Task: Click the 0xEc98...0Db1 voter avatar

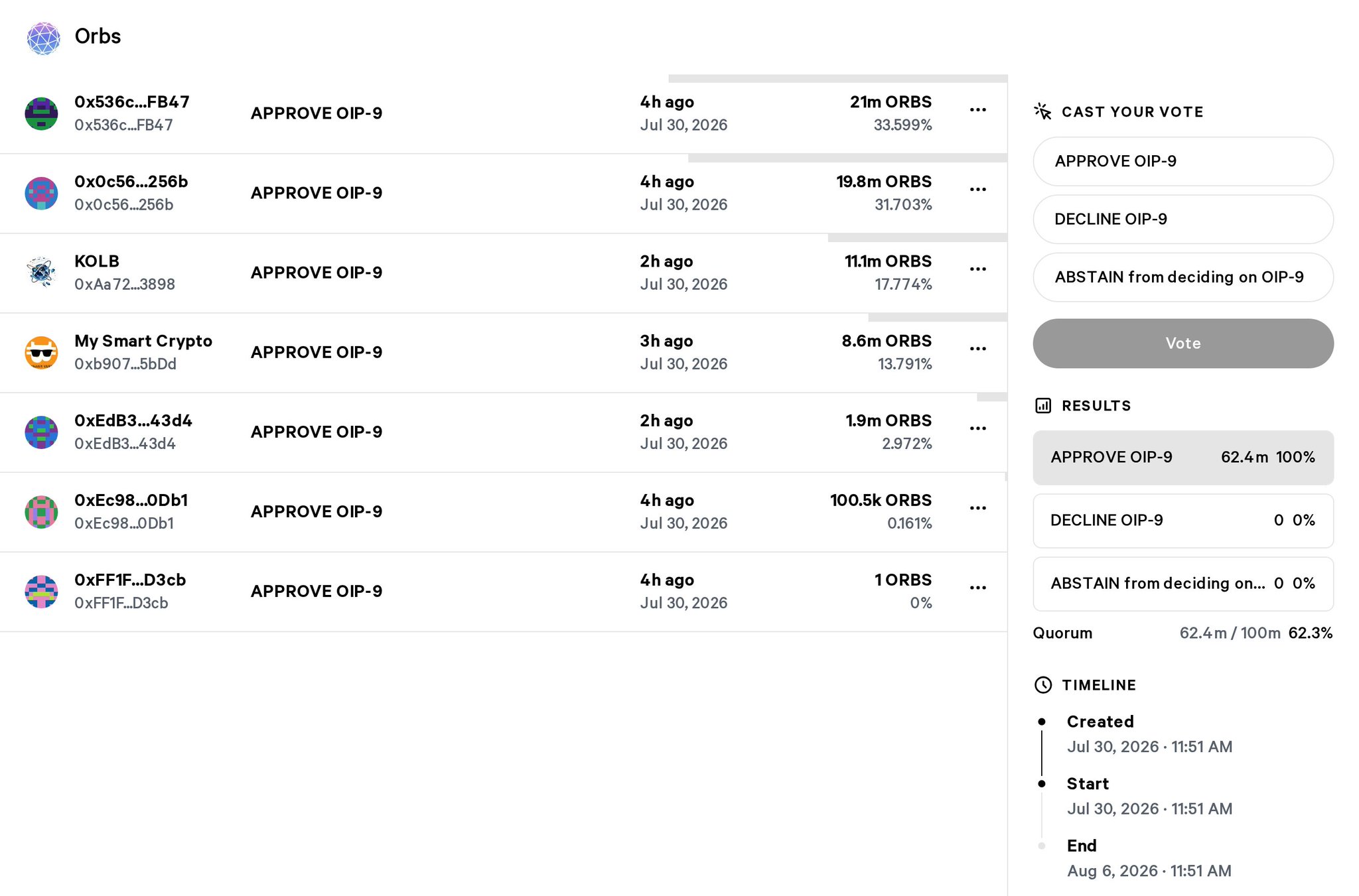Action: (41, 511)
